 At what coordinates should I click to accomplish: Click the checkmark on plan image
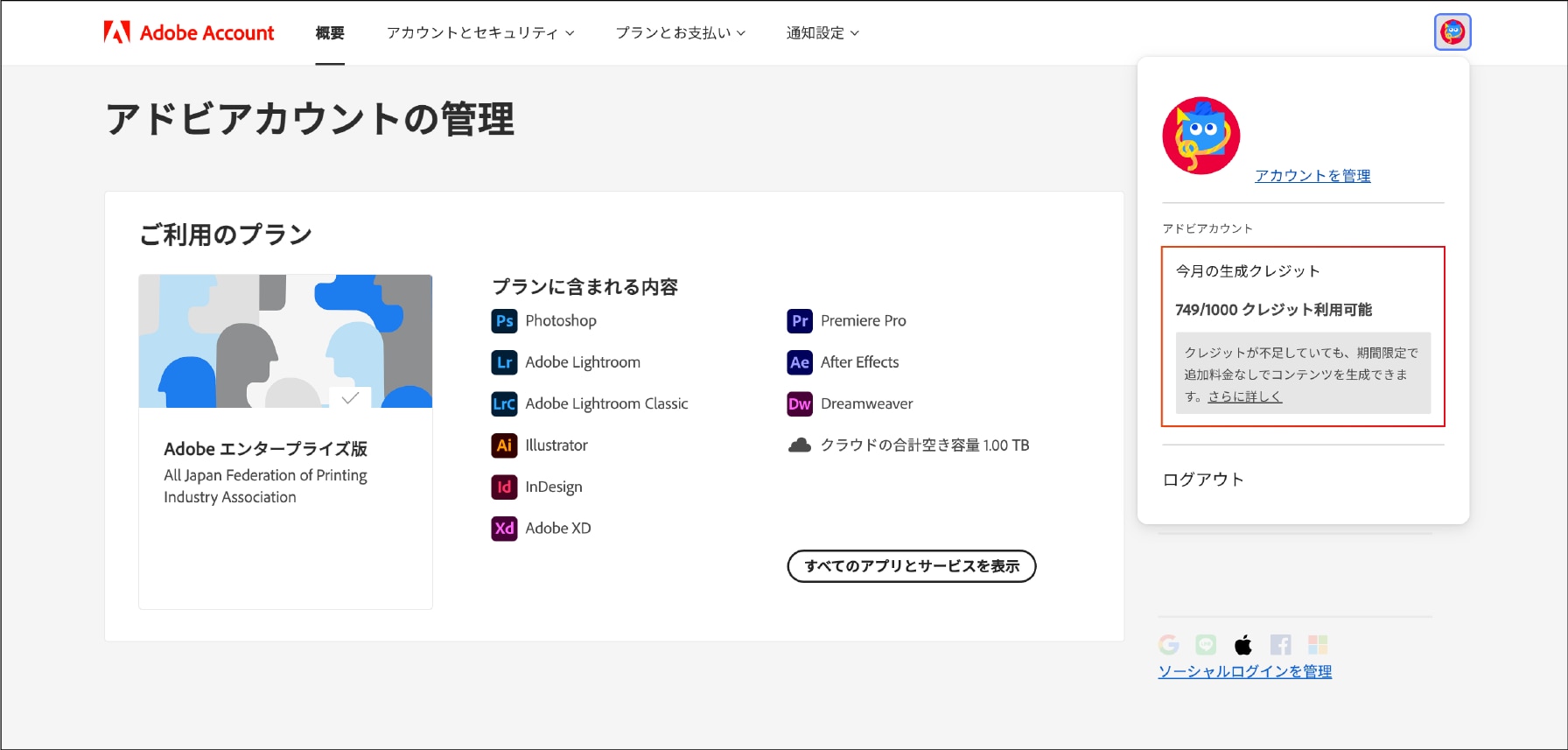350,397
